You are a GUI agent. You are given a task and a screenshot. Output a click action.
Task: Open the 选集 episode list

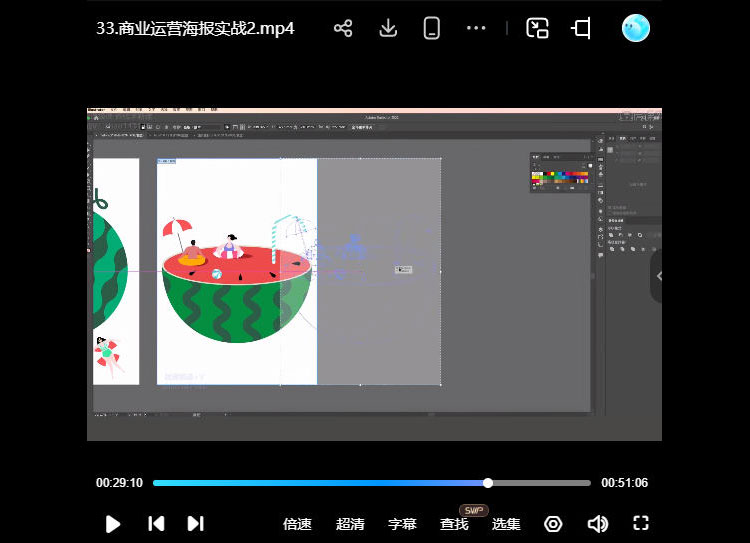point(506,524)
